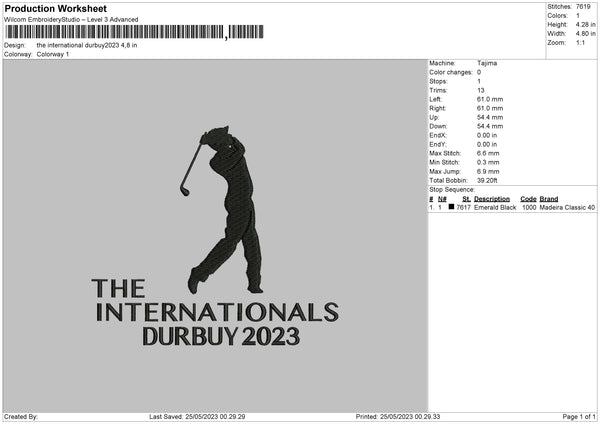This screenshot has width=600, height=424.
Task: Click the Machine value 'Tajima'
Action: pyautogui.click(x=487, y=63)
